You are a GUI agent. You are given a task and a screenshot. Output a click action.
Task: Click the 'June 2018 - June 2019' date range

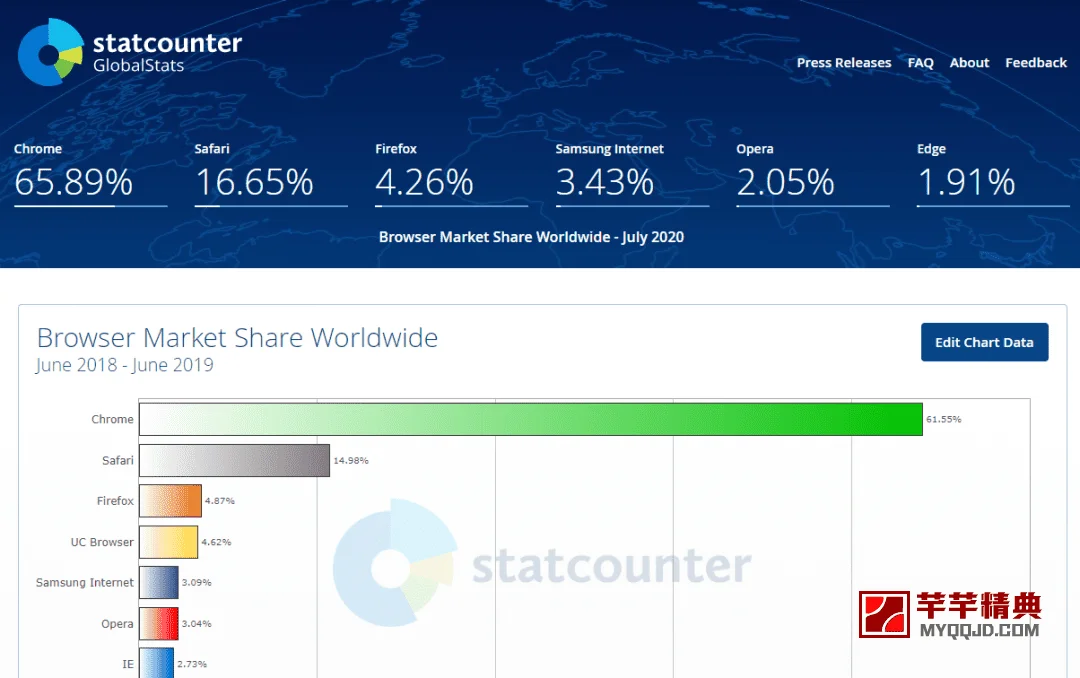(125, 364)
